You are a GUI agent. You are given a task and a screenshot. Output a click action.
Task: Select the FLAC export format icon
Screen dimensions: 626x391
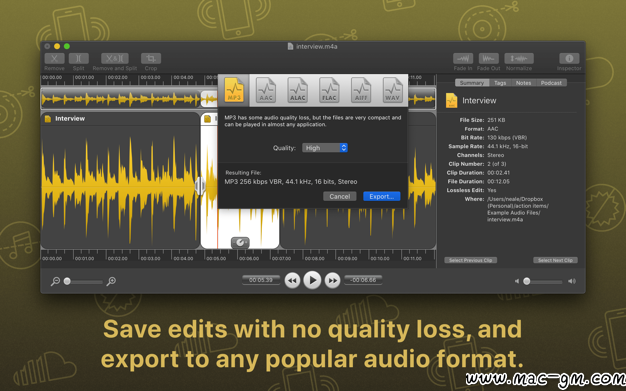(x=329, y=90)
